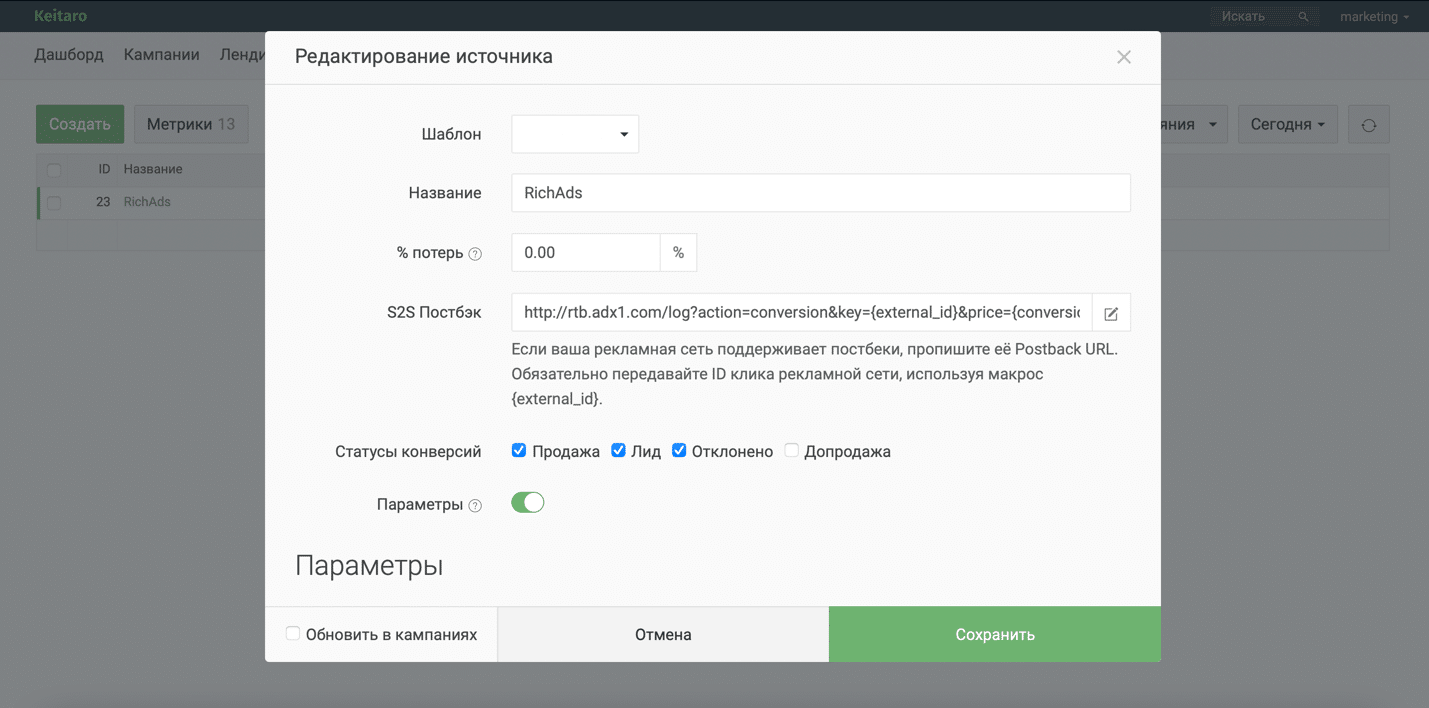Click the ID column header
This screenshot has height=708, width=1429.
click(104, 170)
